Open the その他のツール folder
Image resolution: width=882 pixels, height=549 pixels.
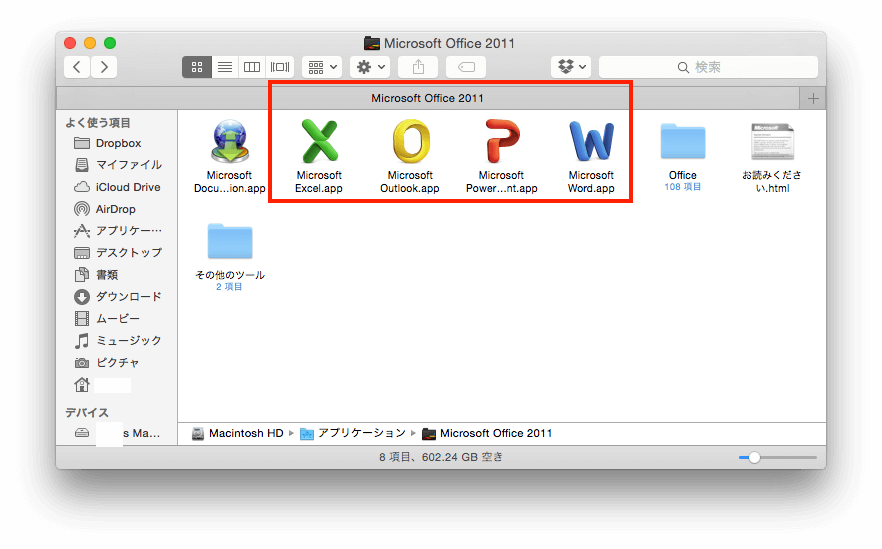(230, 241)
